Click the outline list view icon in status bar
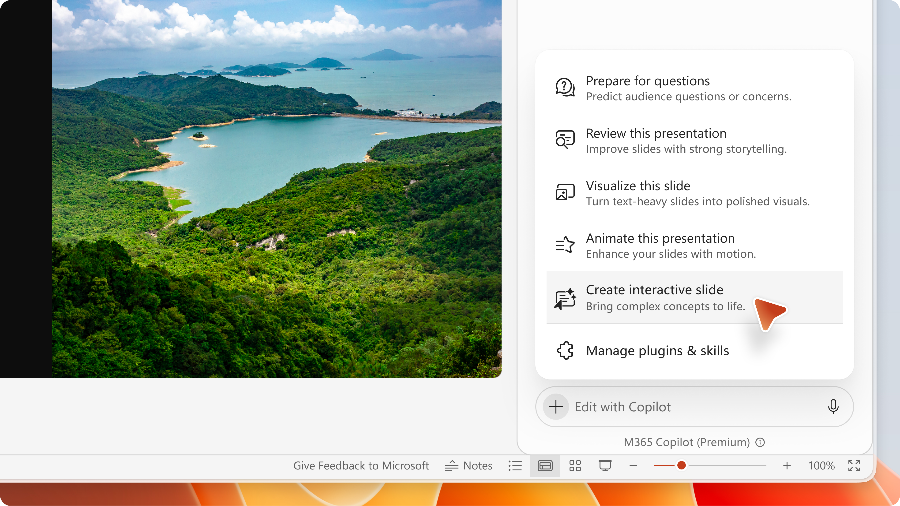This screenshot has height=506, width=900. point(515,466)
